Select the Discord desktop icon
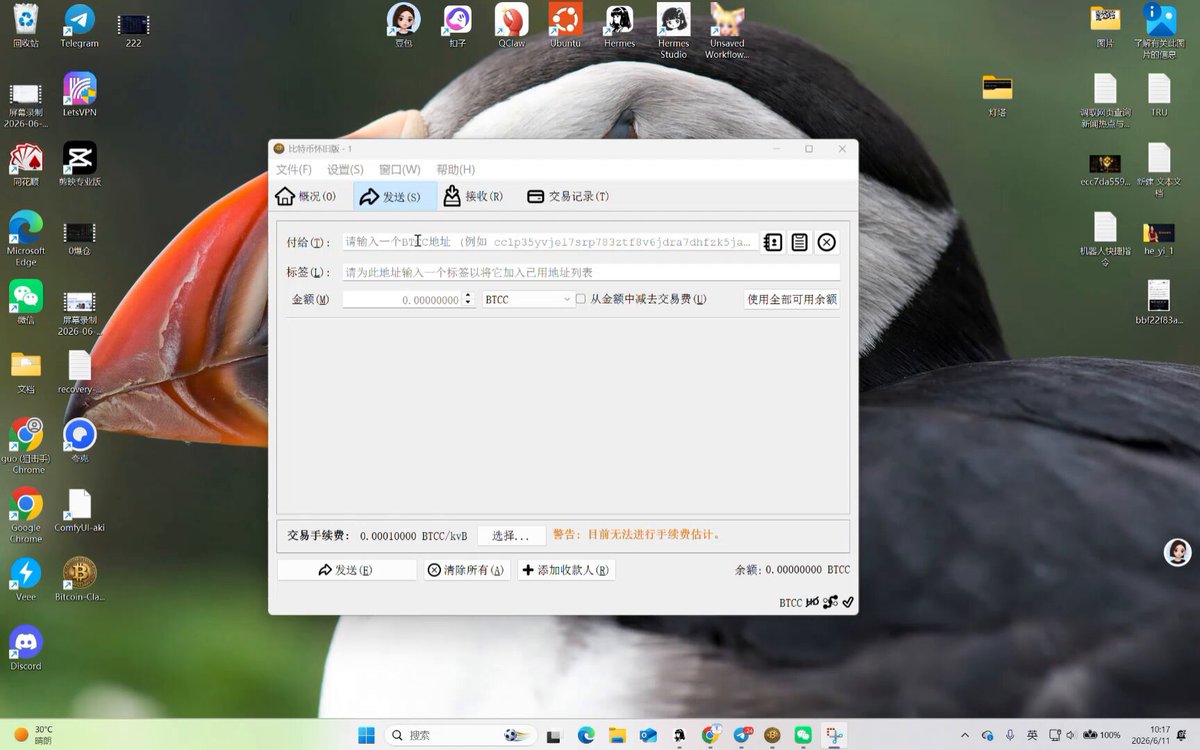 pyautogui.click(x=26, y=648)
